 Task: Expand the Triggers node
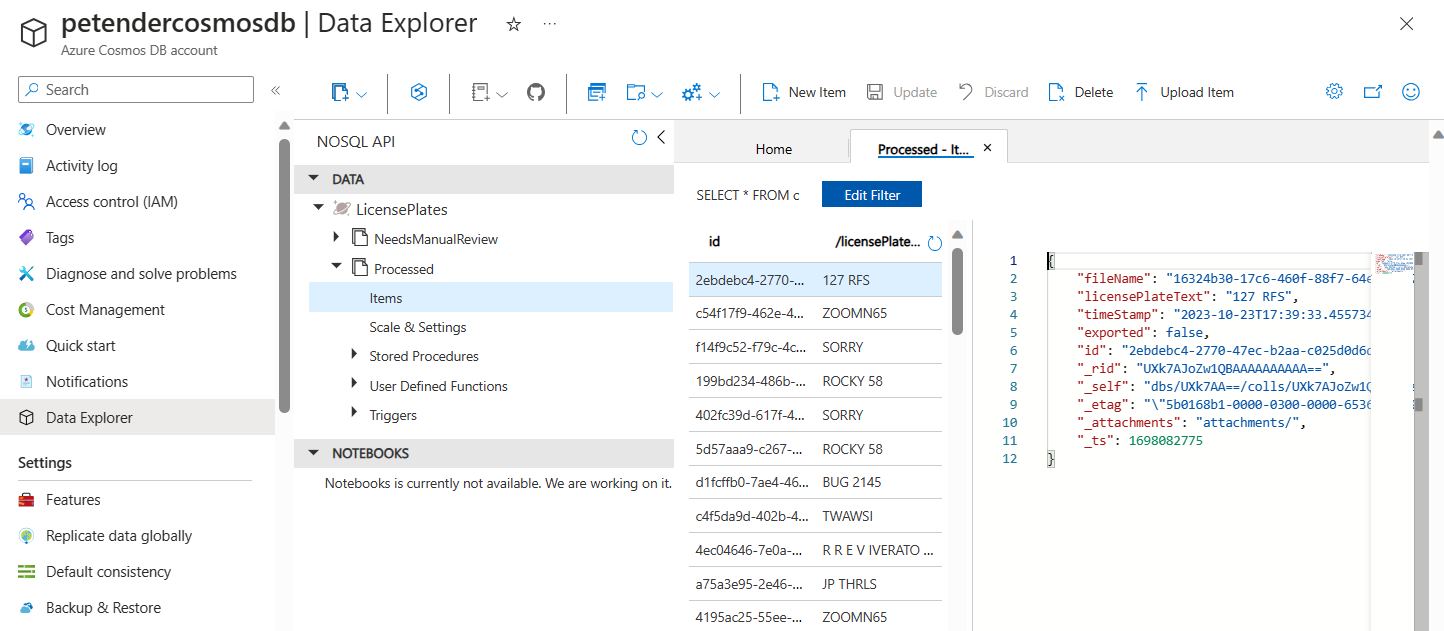point(354,414)
